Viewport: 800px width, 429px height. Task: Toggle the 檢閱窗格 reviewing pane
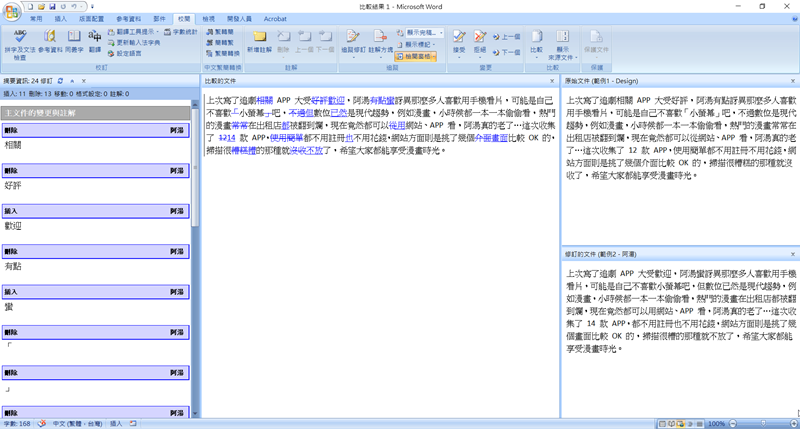pos(417,57)
